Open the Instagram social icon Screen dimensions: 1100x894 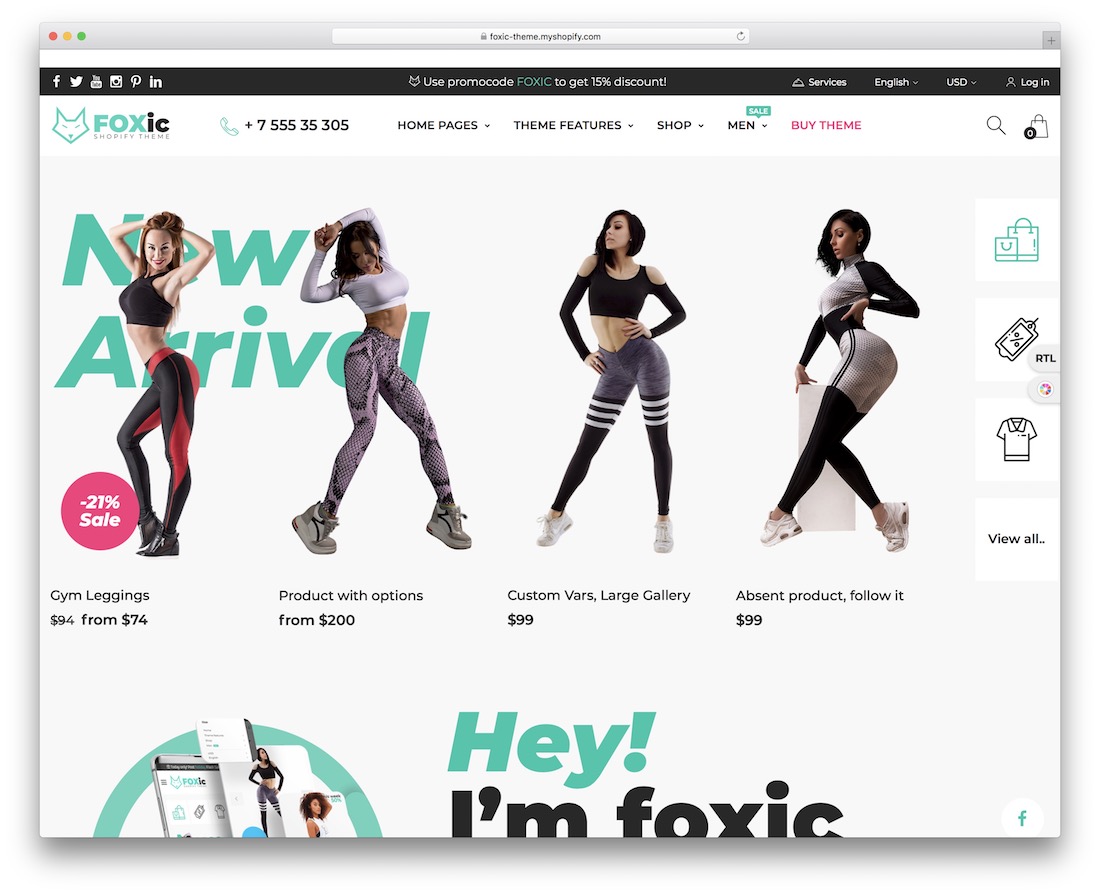[116, 81]
